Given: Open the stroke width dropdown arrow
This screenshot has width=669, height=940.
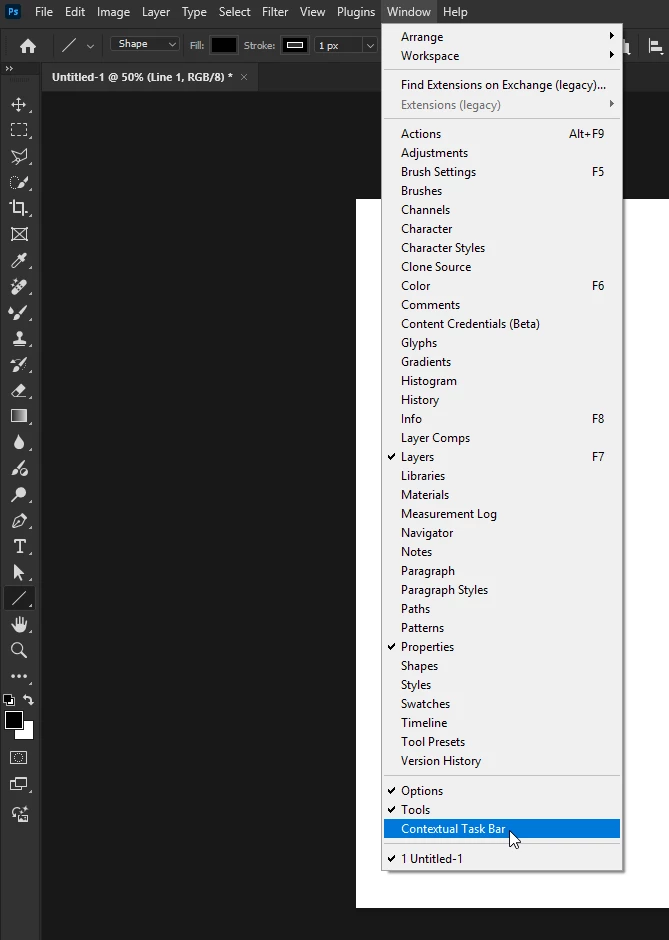Looking at the screenshot, I should [370, 46].
